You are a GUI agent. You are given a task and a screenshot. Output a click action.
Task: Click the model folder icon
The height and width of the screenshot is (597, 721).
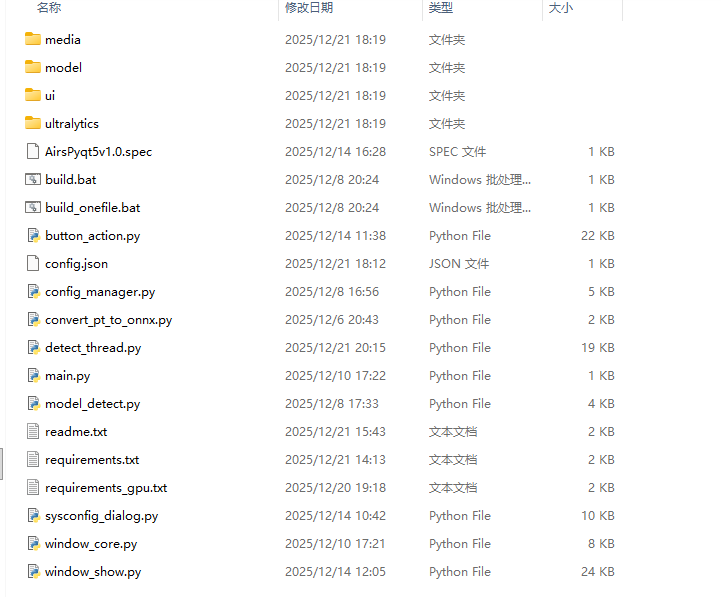coord(33,67)
